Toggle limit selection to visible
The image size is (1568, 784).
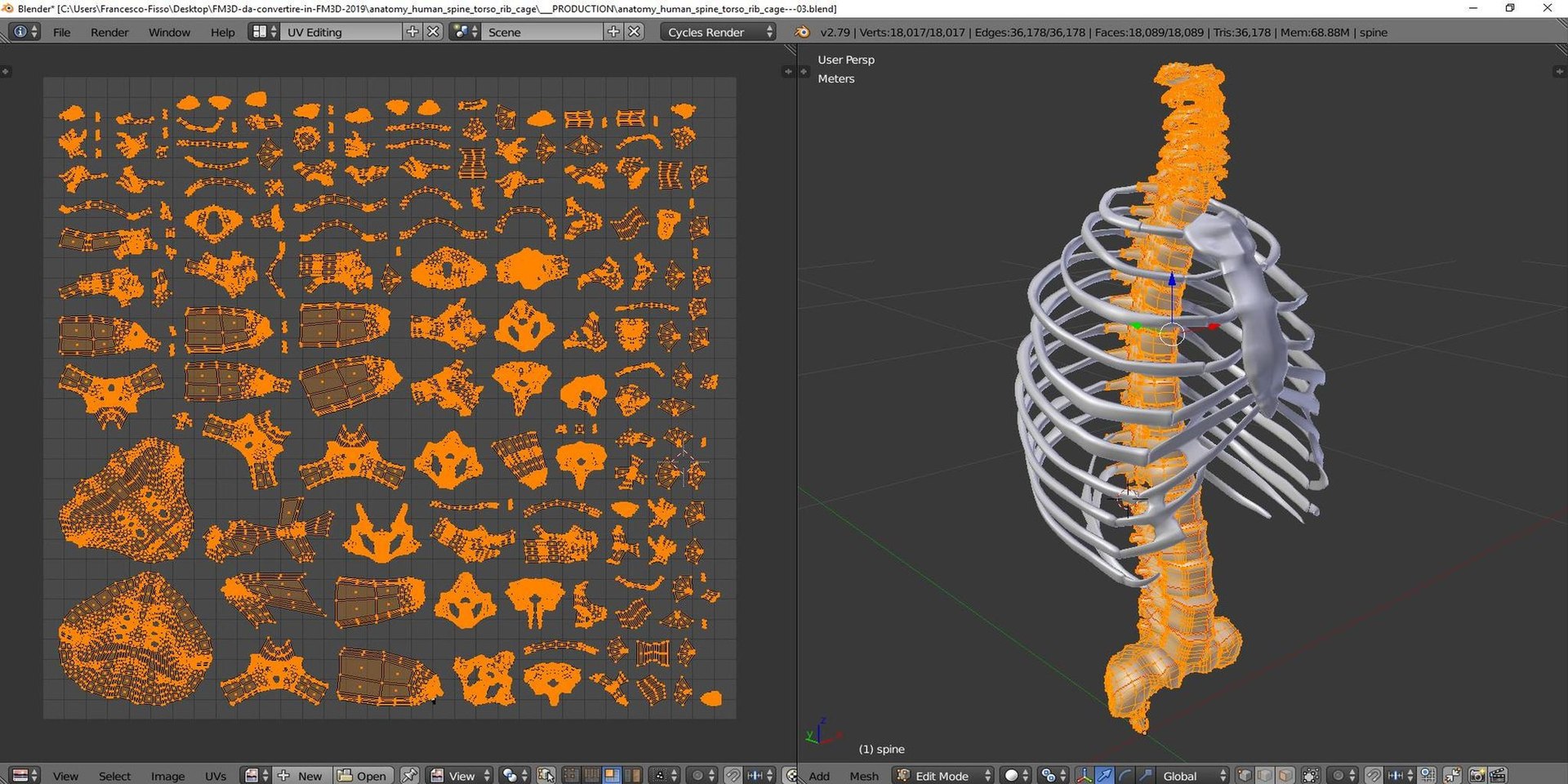(1311, 776)
